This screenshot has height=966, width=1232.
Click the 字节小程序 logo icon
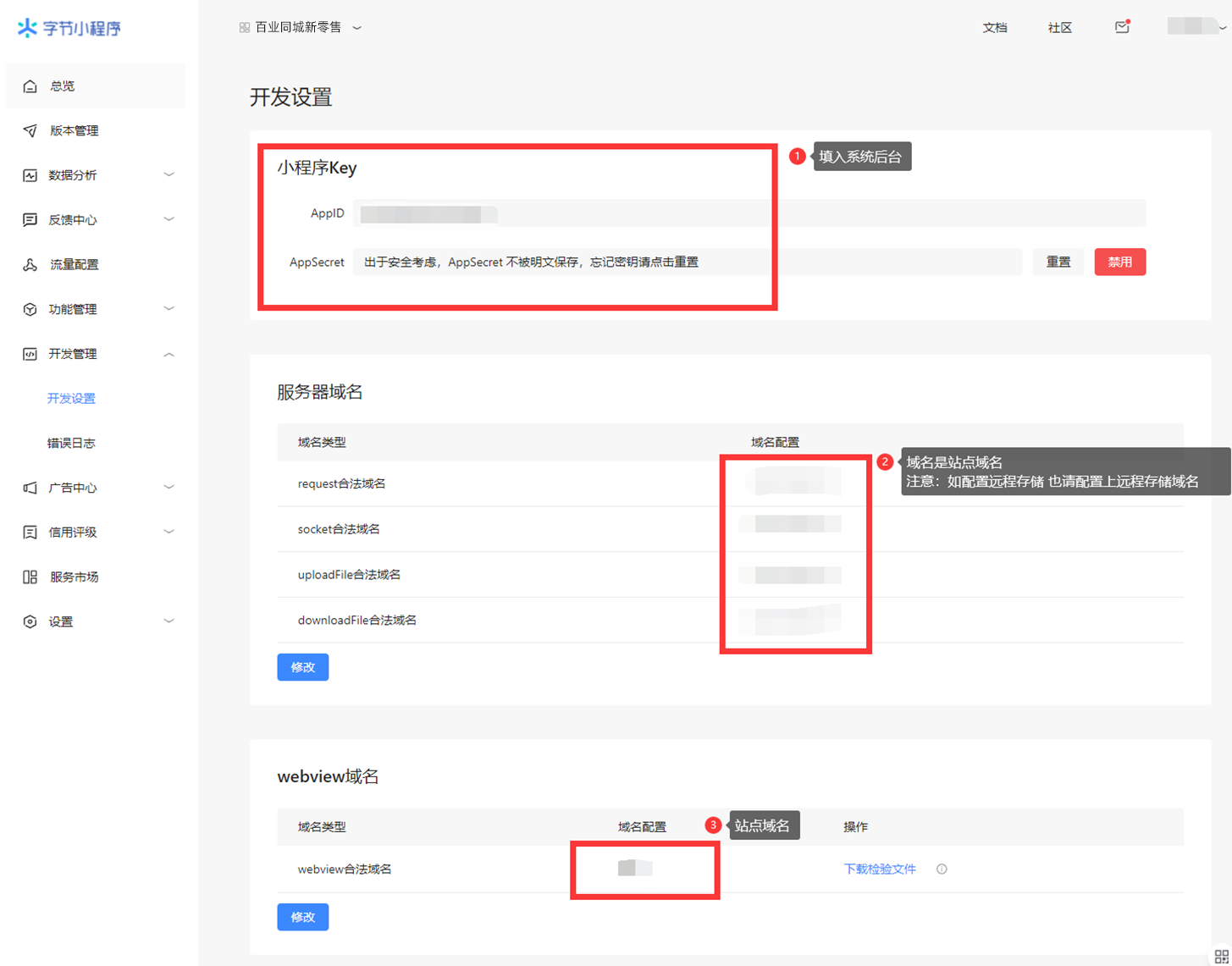(x=27, y=28)
